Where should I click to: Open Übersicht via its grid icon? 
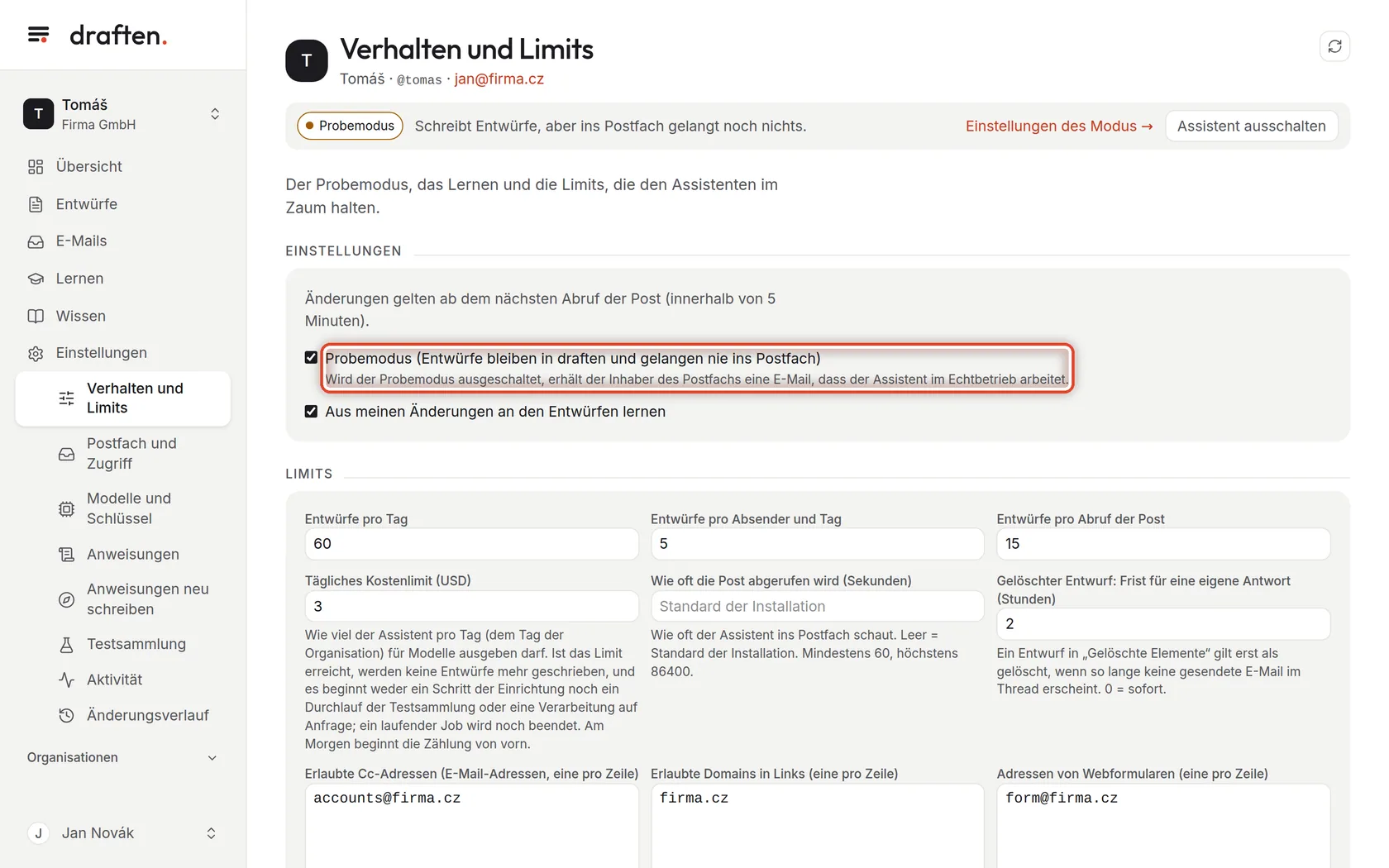36,167
